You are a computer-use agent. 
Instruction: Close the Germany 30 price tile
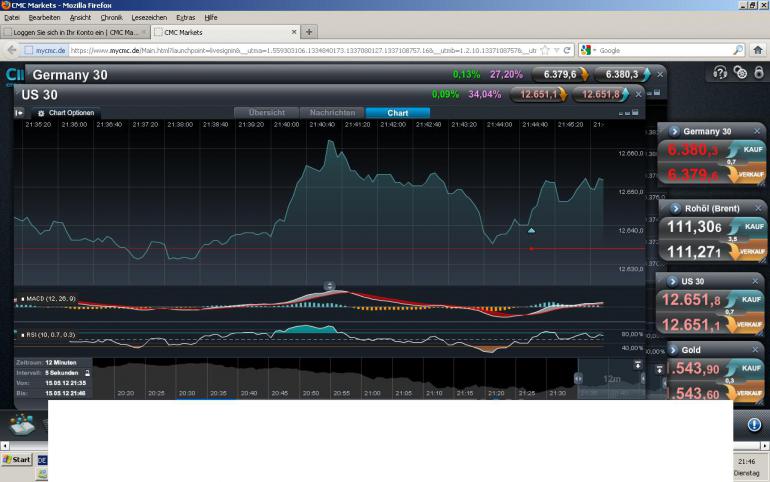(757, 131)
